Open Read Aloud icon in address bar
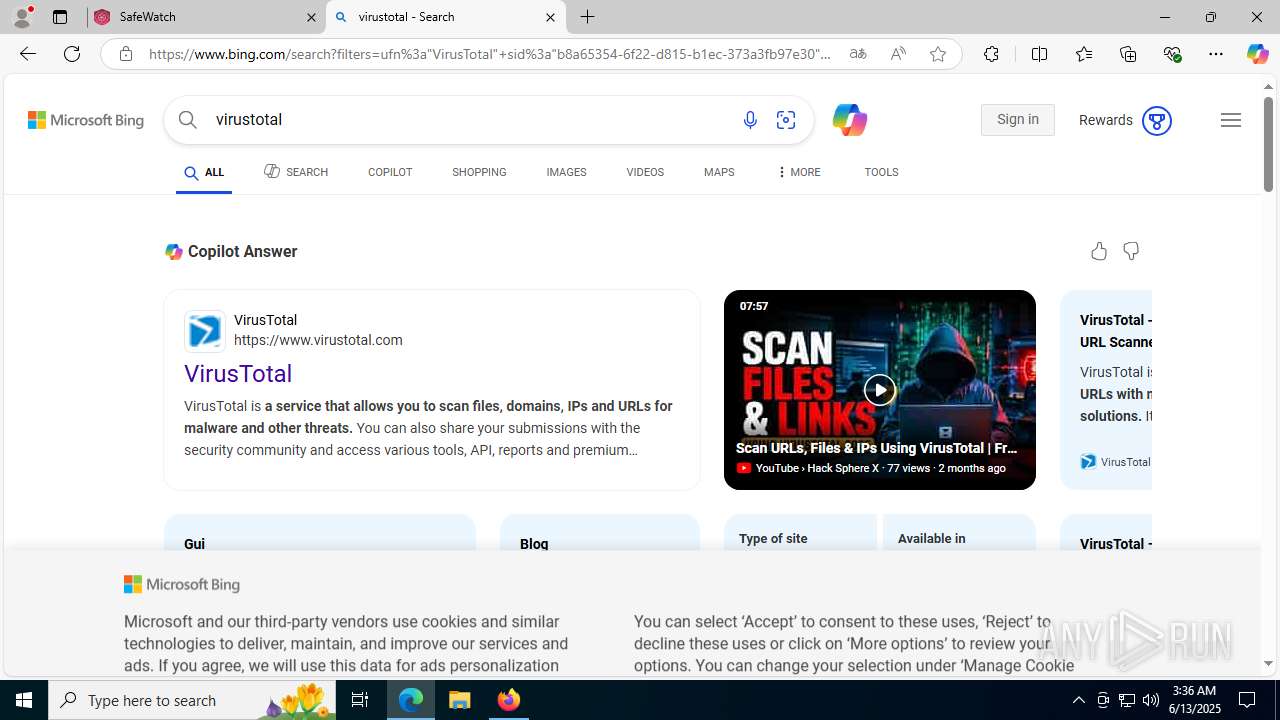The width and height of the screenshot is (1280, 720). coord(898,54)
